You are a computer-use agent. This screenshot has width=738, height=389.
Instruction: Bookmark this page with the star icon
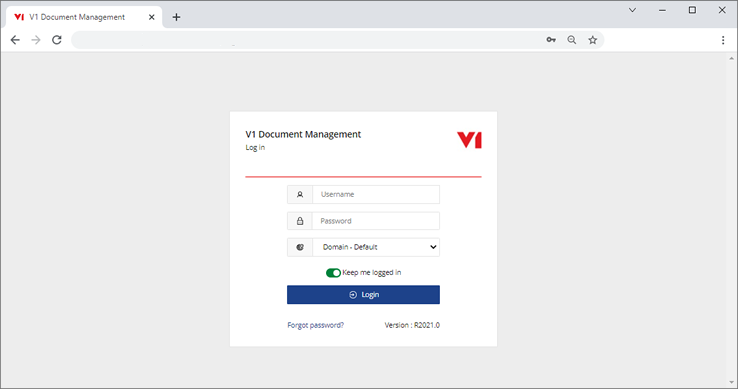click(x=593, y=40)
